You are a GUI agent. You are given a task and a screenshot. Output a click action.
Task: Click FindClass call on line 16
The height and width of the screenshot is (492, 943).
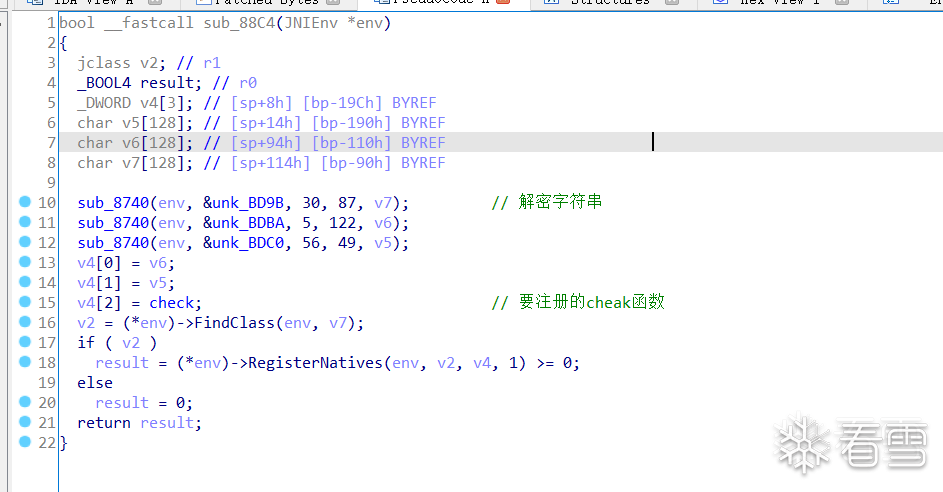tap(235, 323)
